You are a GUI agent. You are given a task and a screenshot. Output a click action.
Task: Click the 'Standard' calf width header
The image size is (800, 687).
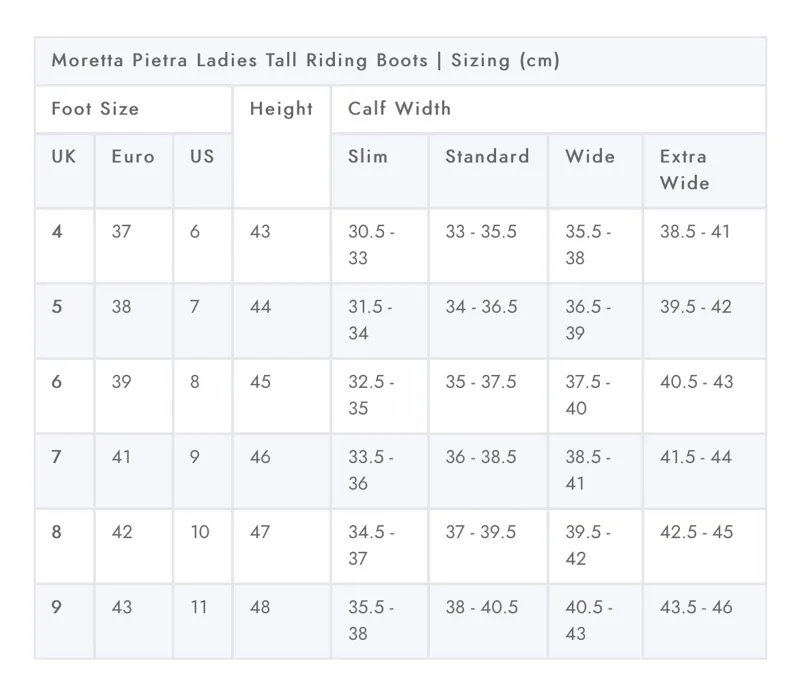pos(487,157)
